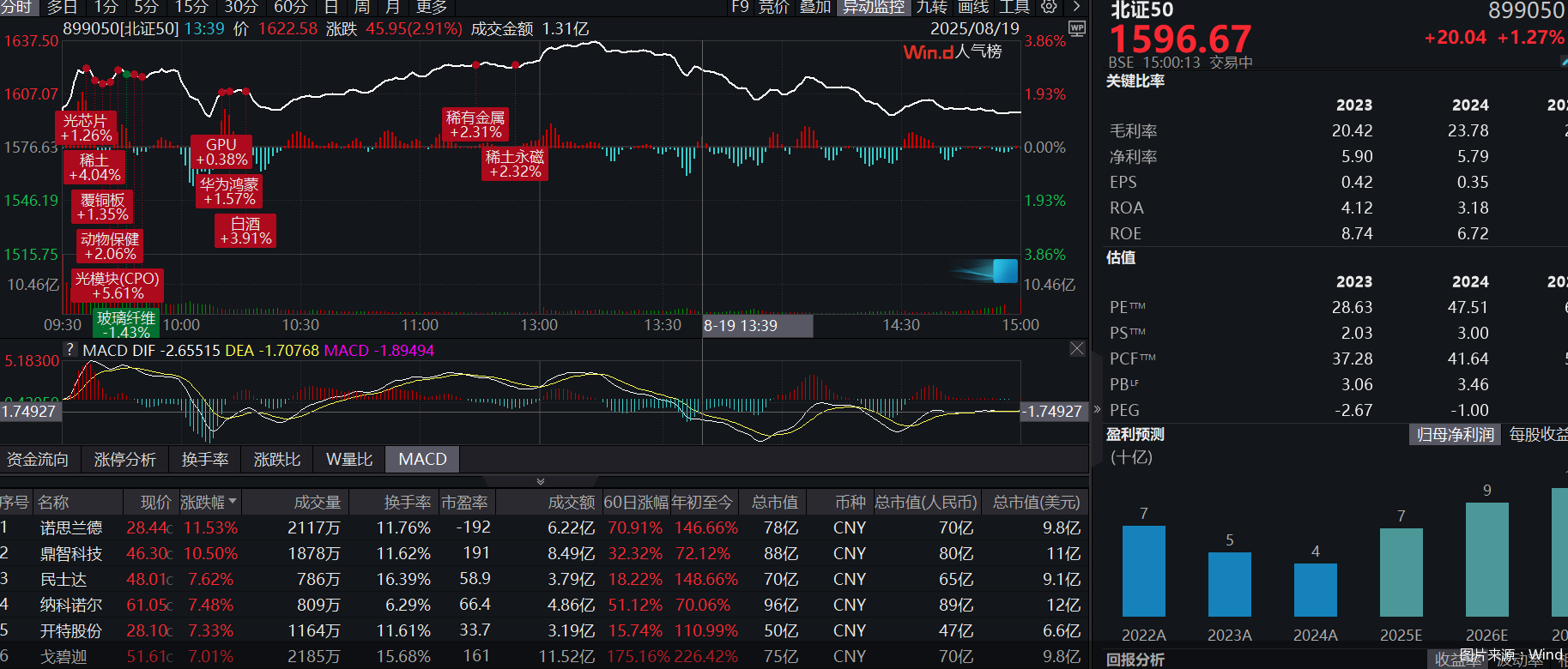
Task: Click the WP monitor icon below the toolbar
Action: [1077, 29]
